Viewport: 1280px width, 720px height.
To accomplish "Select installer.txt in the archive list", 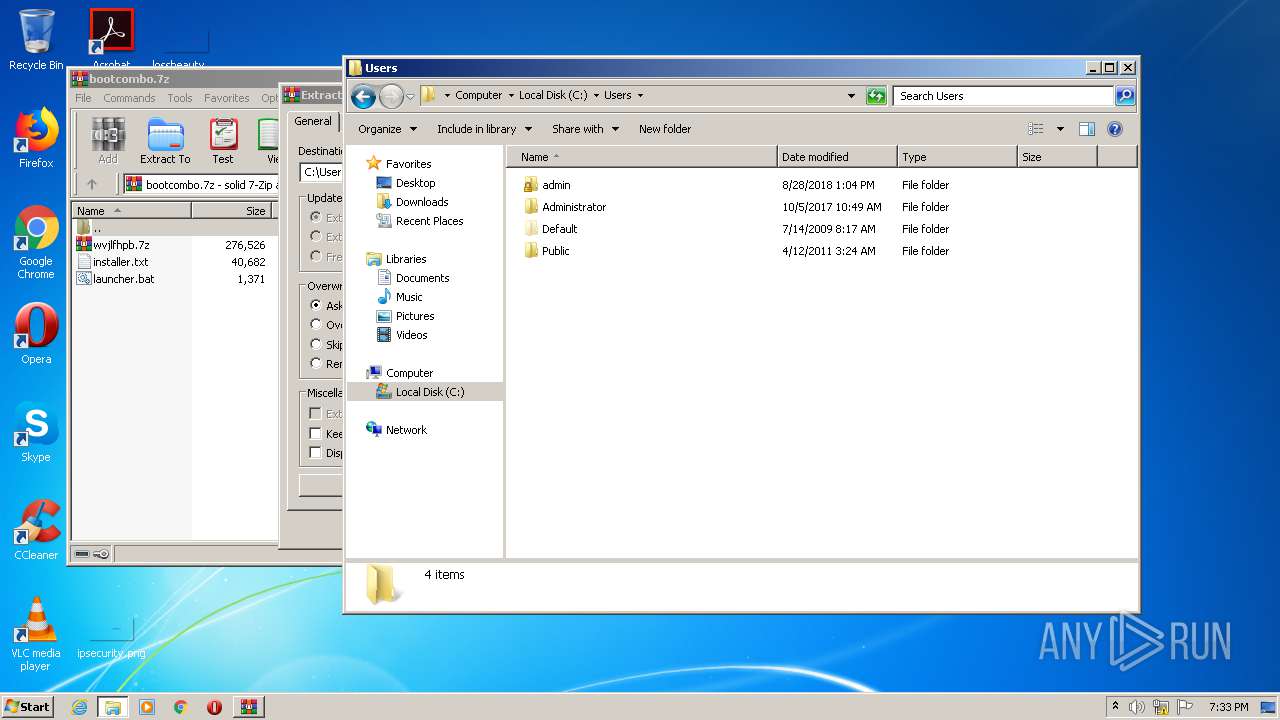I will pos(120,262).
